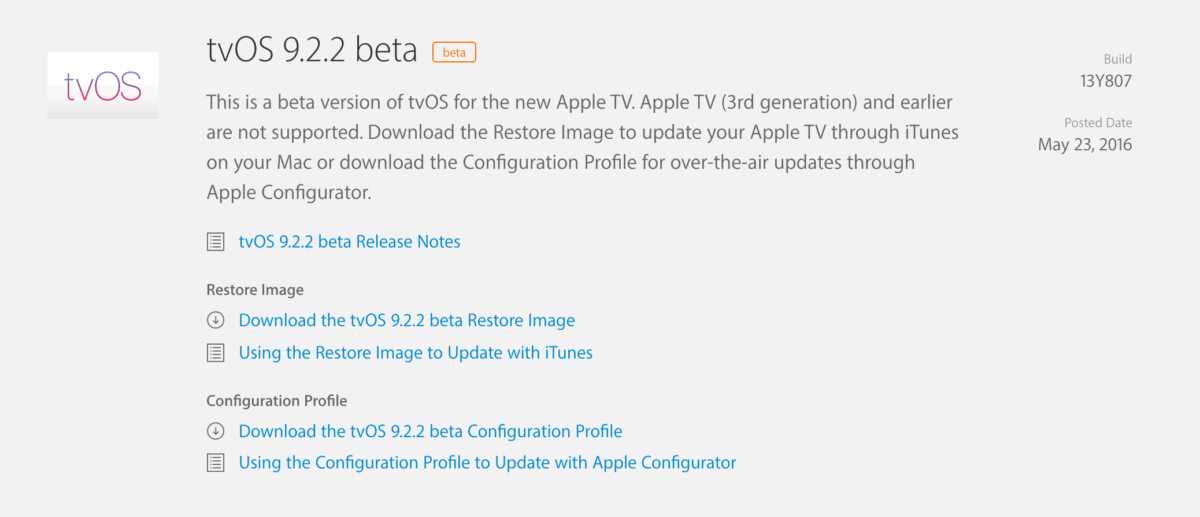Select the build number 13Y807

pos(1105,81)
